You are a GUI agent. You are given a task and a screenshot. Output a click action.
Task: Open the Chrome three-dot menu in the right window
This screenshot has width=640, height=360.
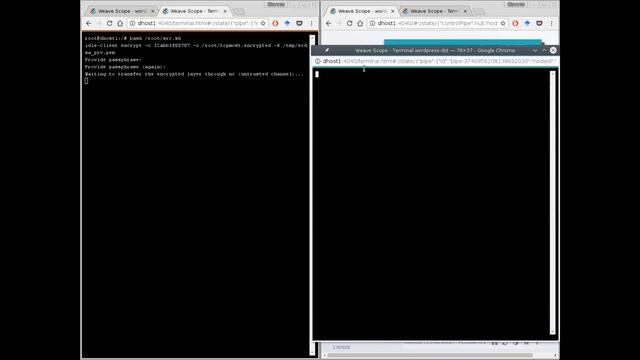coord(551,24)
